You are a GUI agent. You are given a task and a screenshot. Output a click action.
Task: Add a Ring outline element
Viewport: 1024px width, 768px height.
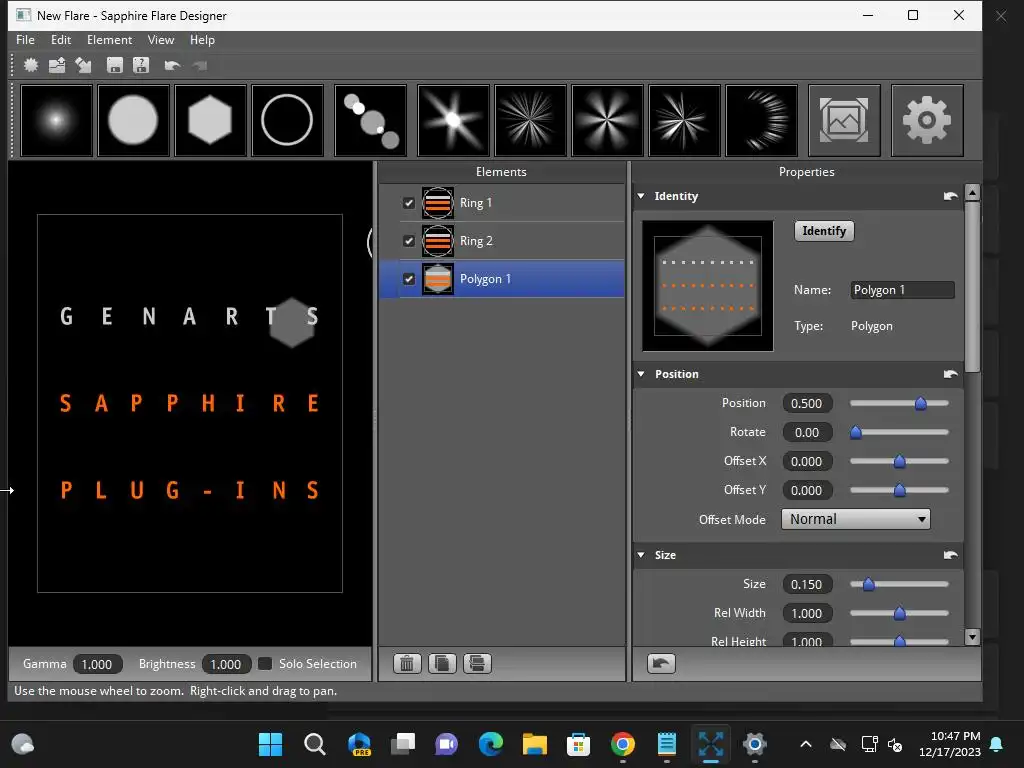point(287,120)
